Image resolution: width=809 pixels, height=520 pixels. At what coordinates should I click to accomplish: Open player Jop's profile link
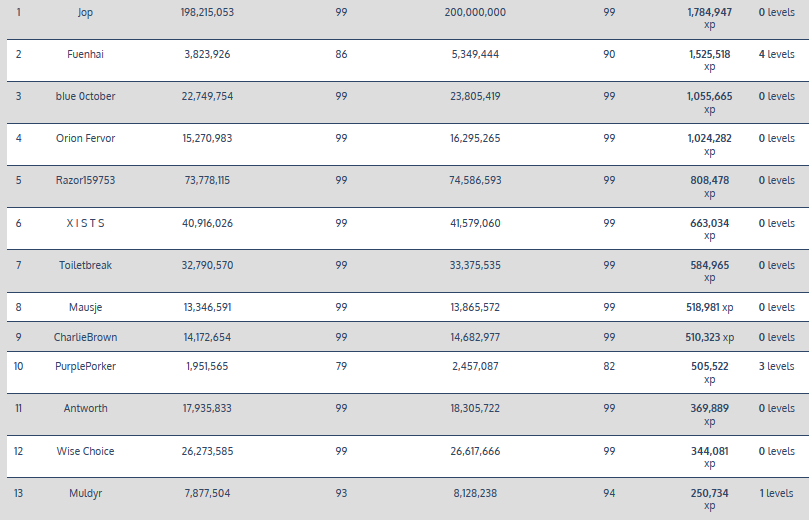85,12
